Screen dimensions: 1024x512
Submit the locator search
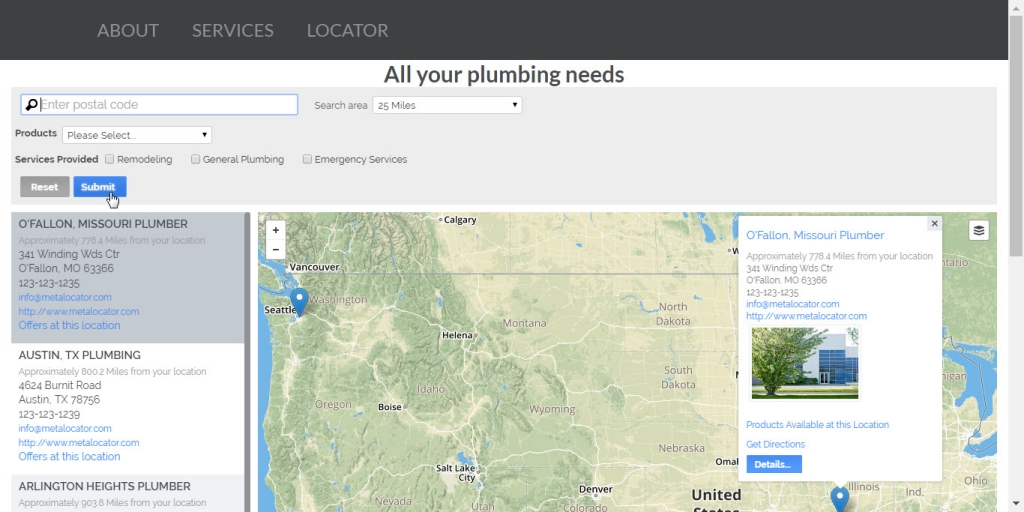coord(99,187)
